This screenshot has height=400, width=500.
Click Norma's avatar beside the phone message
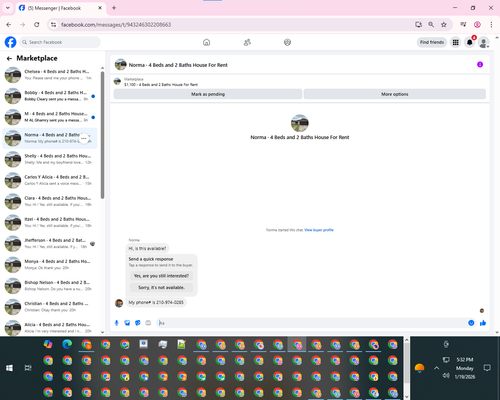[x=119, y=303]
